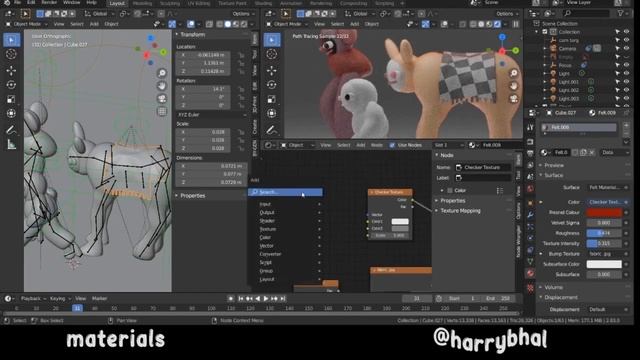This screenshot has width=640, height=360.
Task: Select the Move tool in right render viewport
Action: tap(272, 70)
